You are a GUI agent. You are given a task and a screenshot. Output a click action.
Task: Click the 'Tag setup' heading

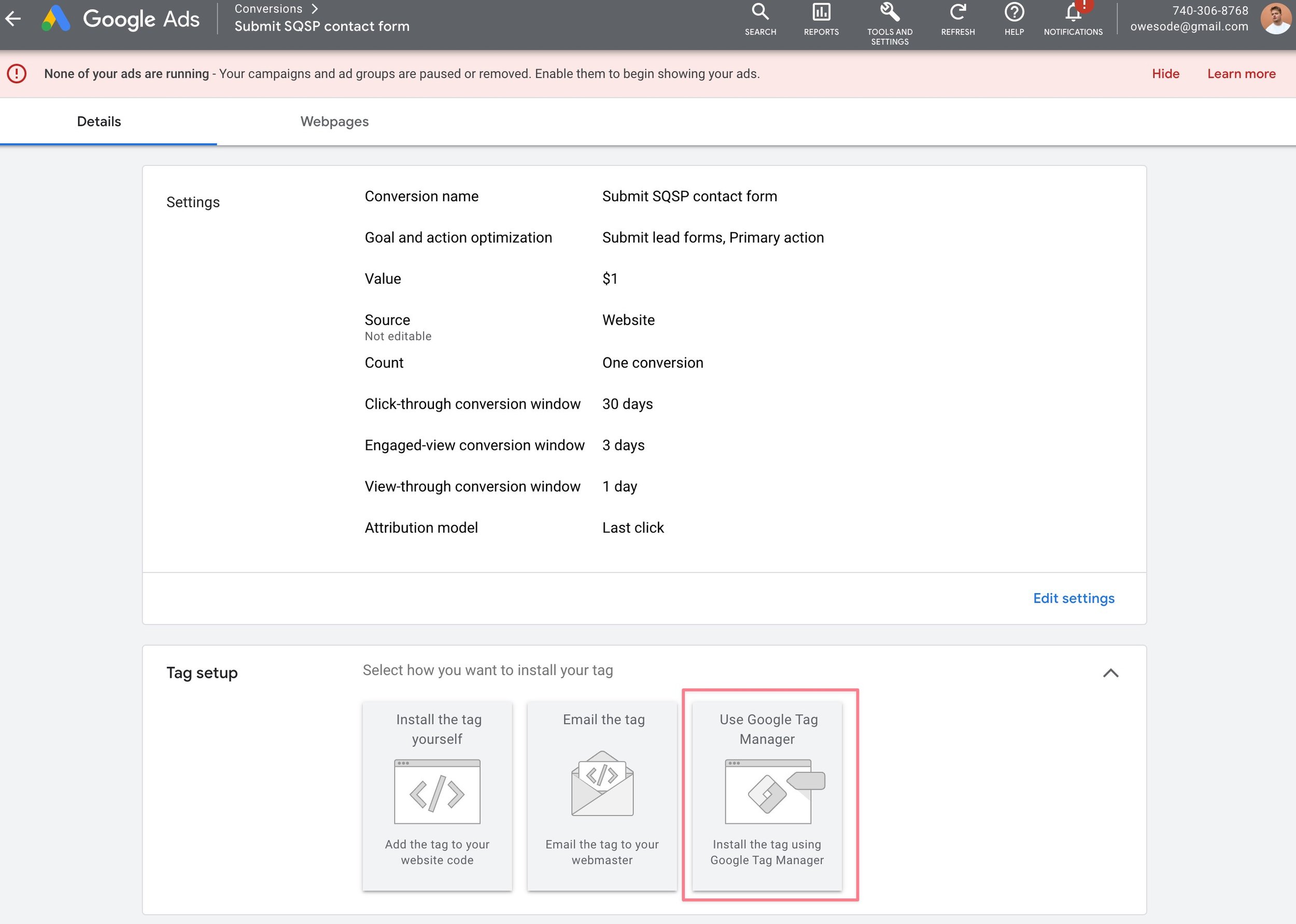coord(202,673)
